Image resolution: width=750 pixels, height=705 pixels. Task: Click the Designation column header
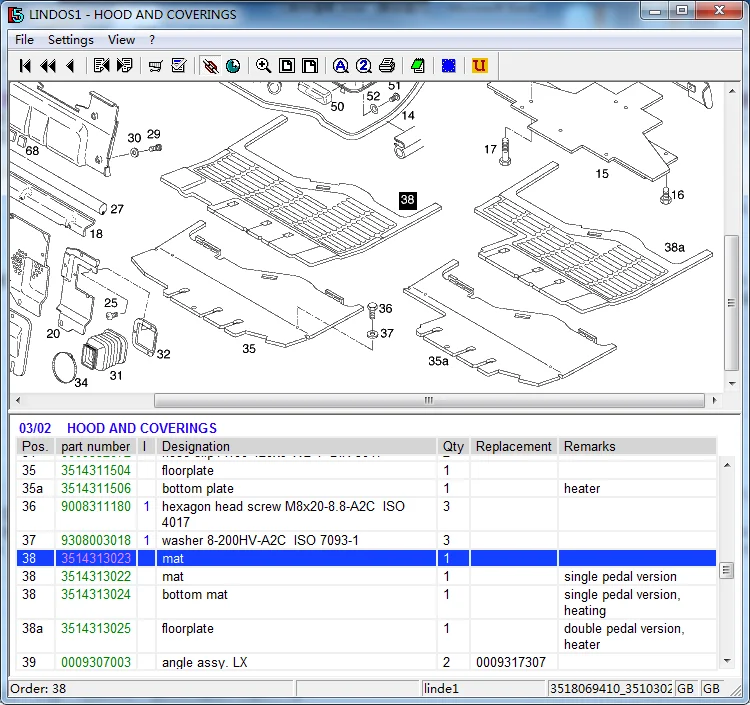tap(196, 447)
